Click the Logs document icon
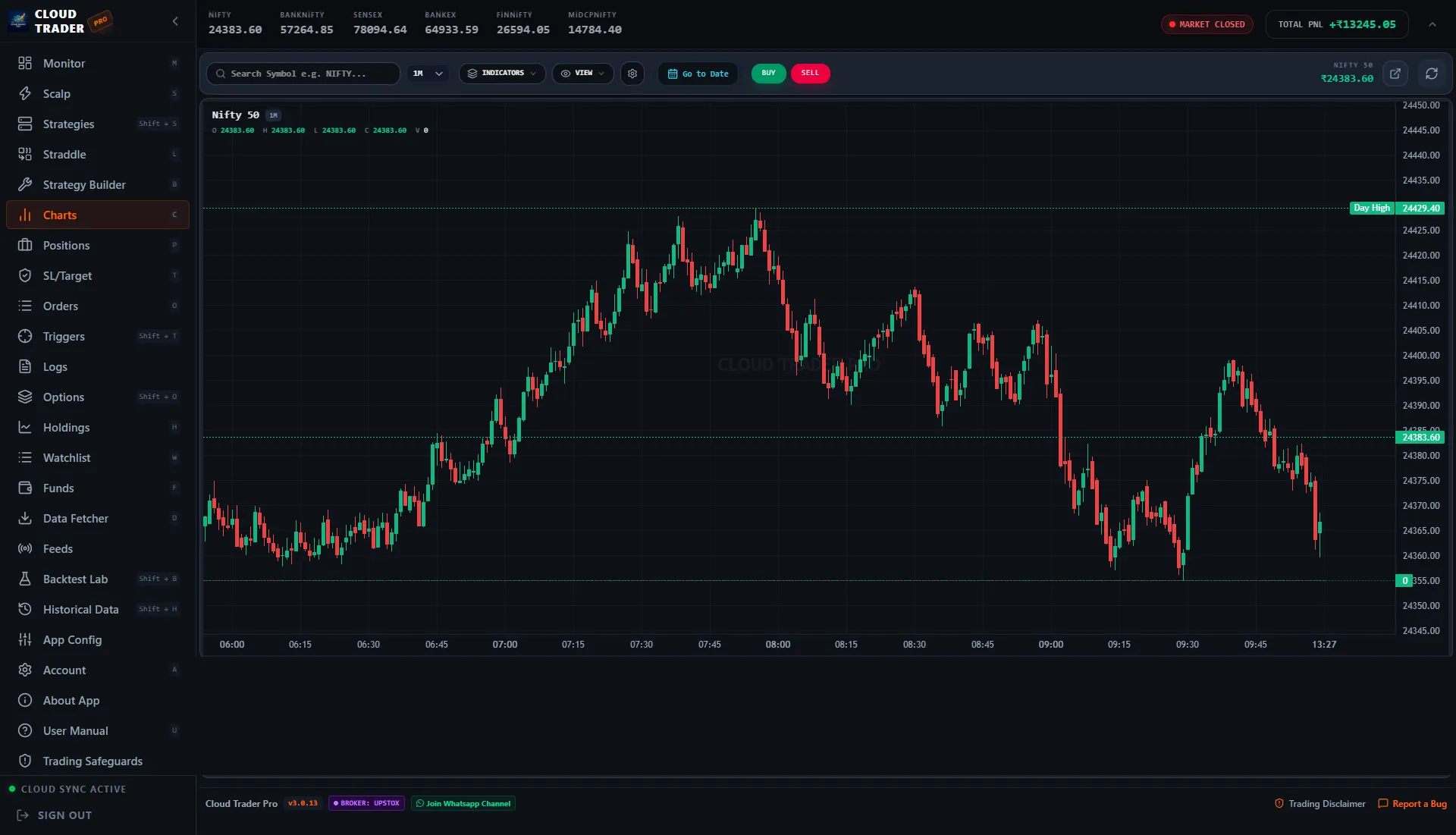This screenshot has width=1456, height=835. pyautogui.click(x=25, y=366)
